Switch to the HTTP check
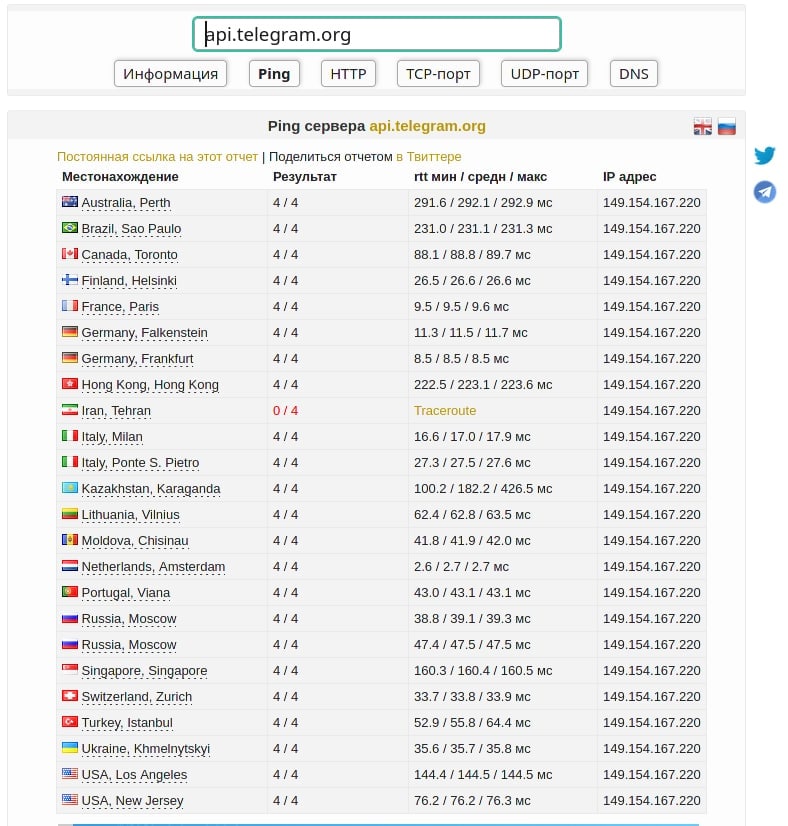 click(x=348, y=74)
